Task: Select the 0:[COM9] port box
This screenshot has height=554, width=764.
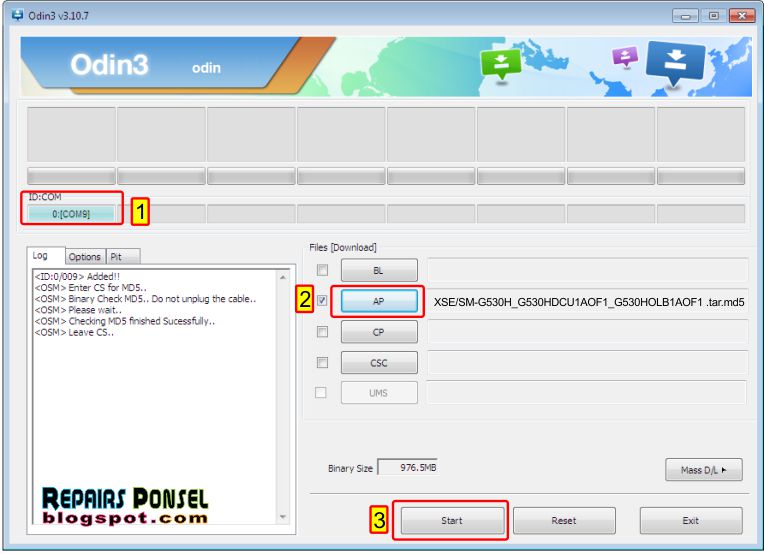Action: 71,214
